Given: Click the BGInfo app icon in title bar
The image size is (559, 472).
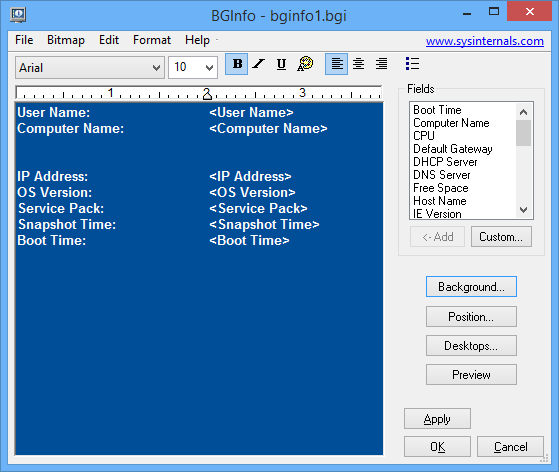Looking at the screenshot, I should [x=18, y=15].
